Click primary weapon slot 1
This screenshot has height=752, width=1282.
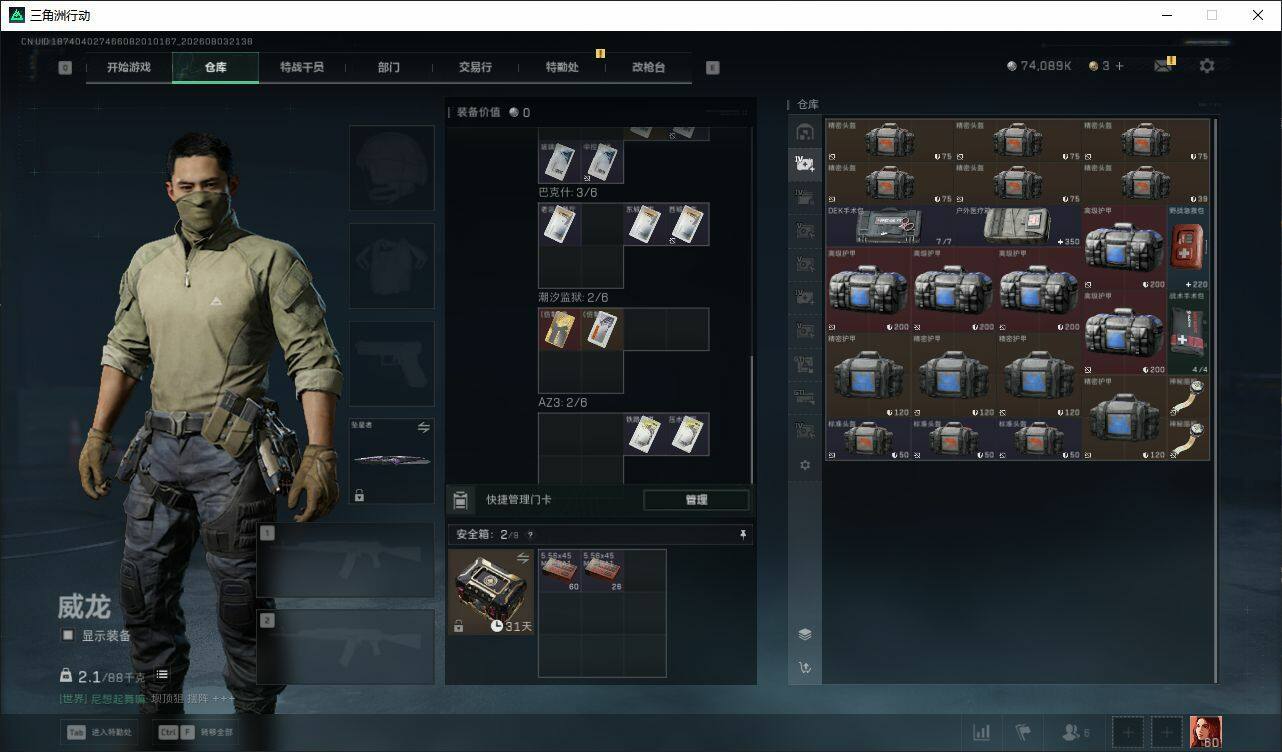[346, 560]
